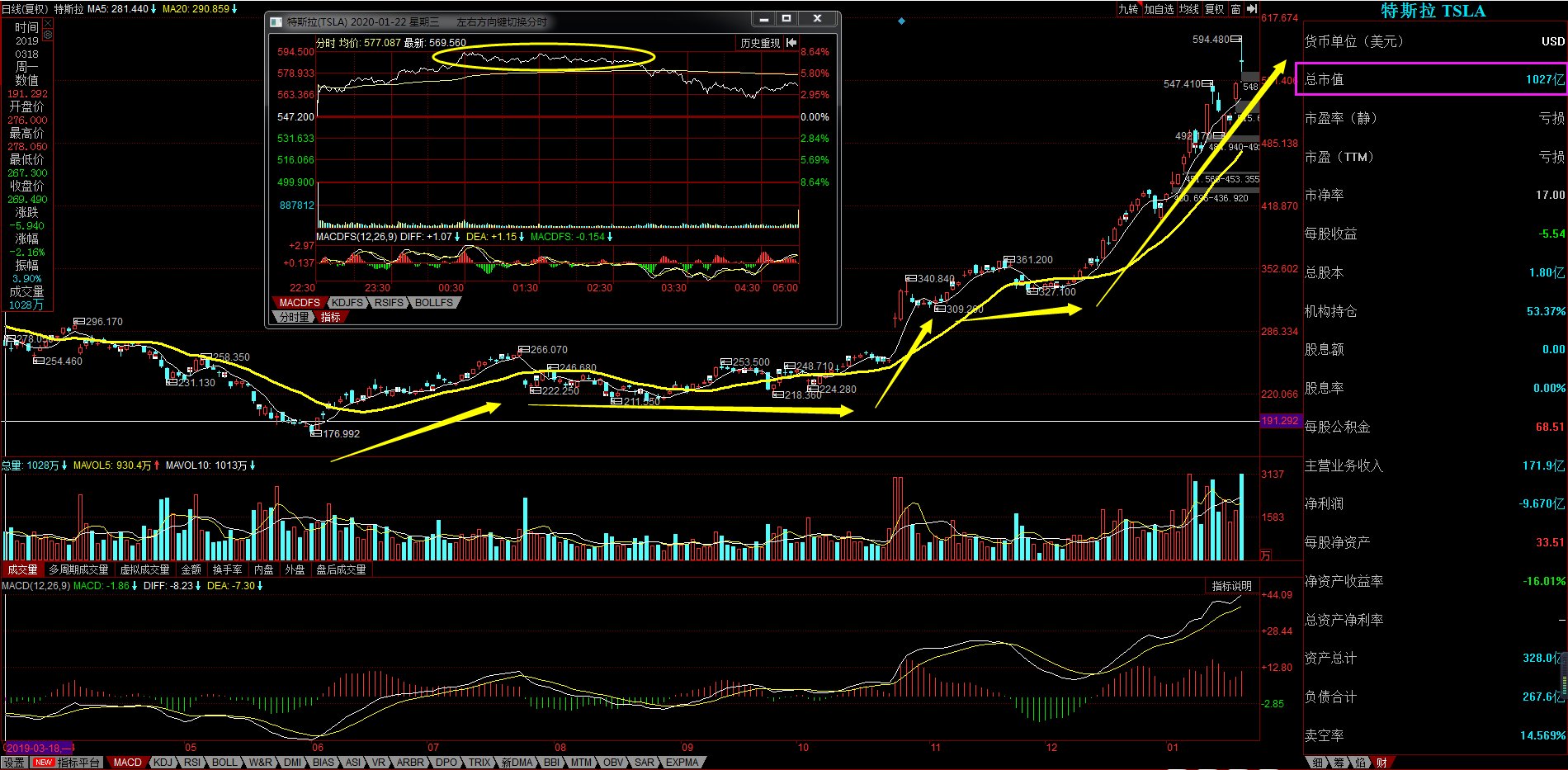Click the 市净率 value 17.00

[1550, 195]
